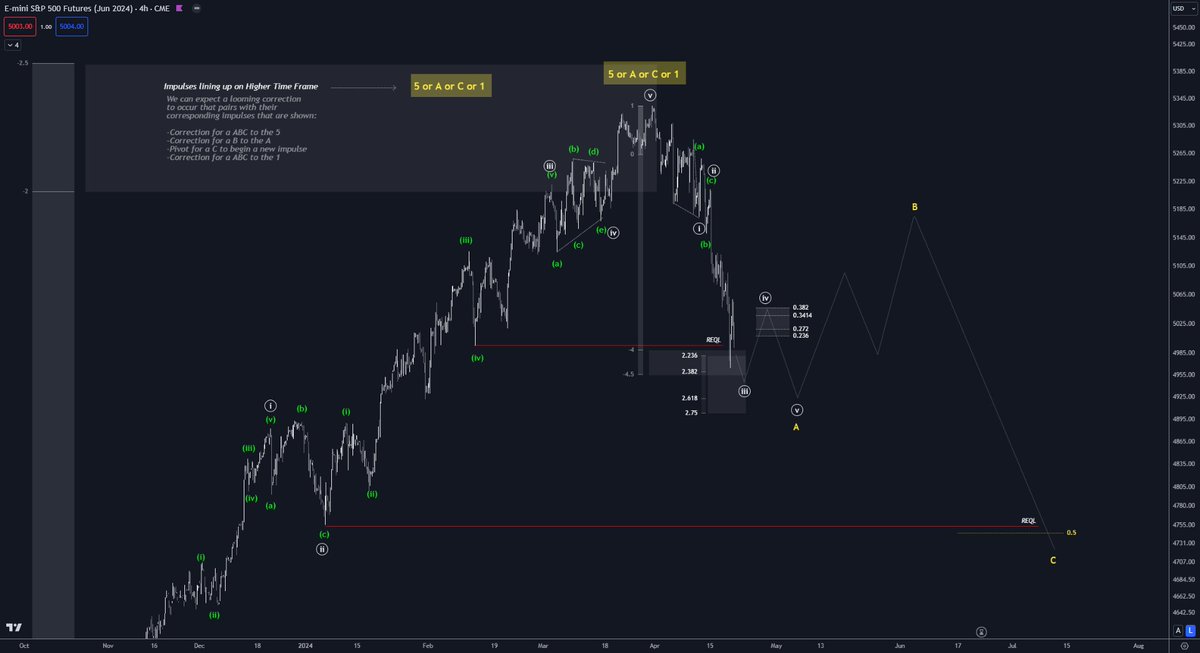The height and width of the screenshot is (653, 1200).
Task: Select the 'Impulses lining up on Higher Time Frame' heading
Action: click(241, 87)
